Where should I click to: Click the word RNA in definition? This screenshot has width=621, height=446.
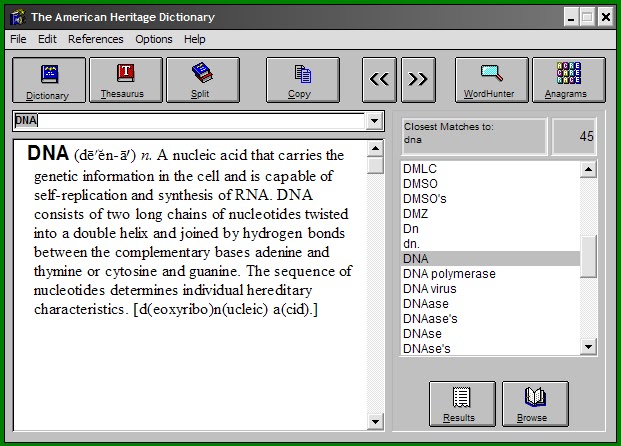click(x=252, y=195)
